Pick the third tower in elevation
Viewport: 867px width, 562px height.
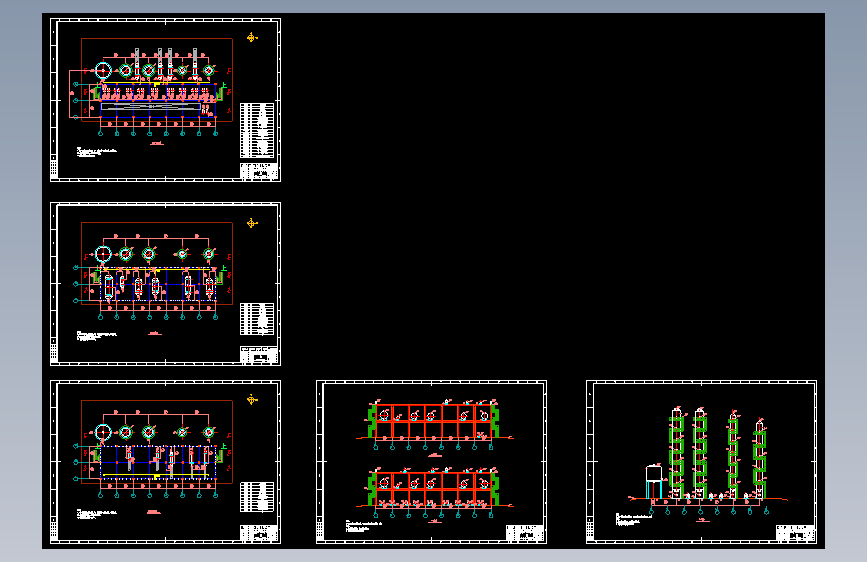pyautogui.click(x=733, y=455)
